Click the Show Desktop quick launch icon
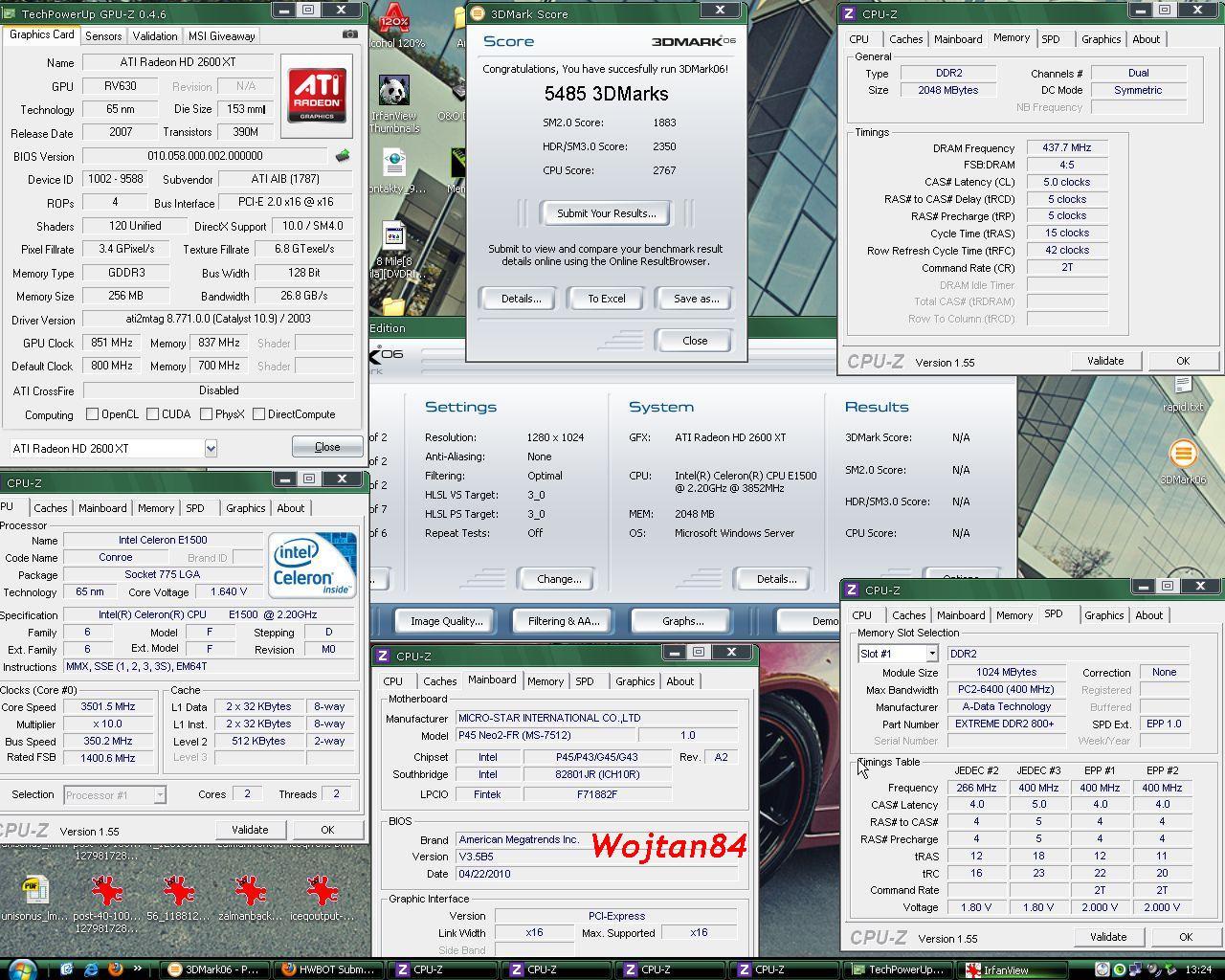 pyautogui.click(x=66, y=969)
